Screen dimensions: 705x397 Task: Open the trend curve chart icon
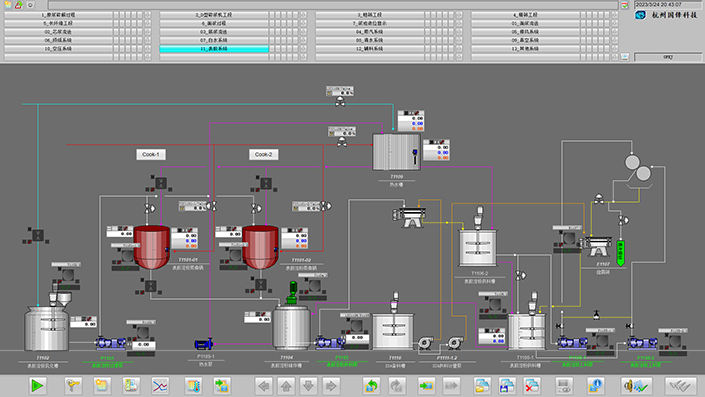click(160, 385)
